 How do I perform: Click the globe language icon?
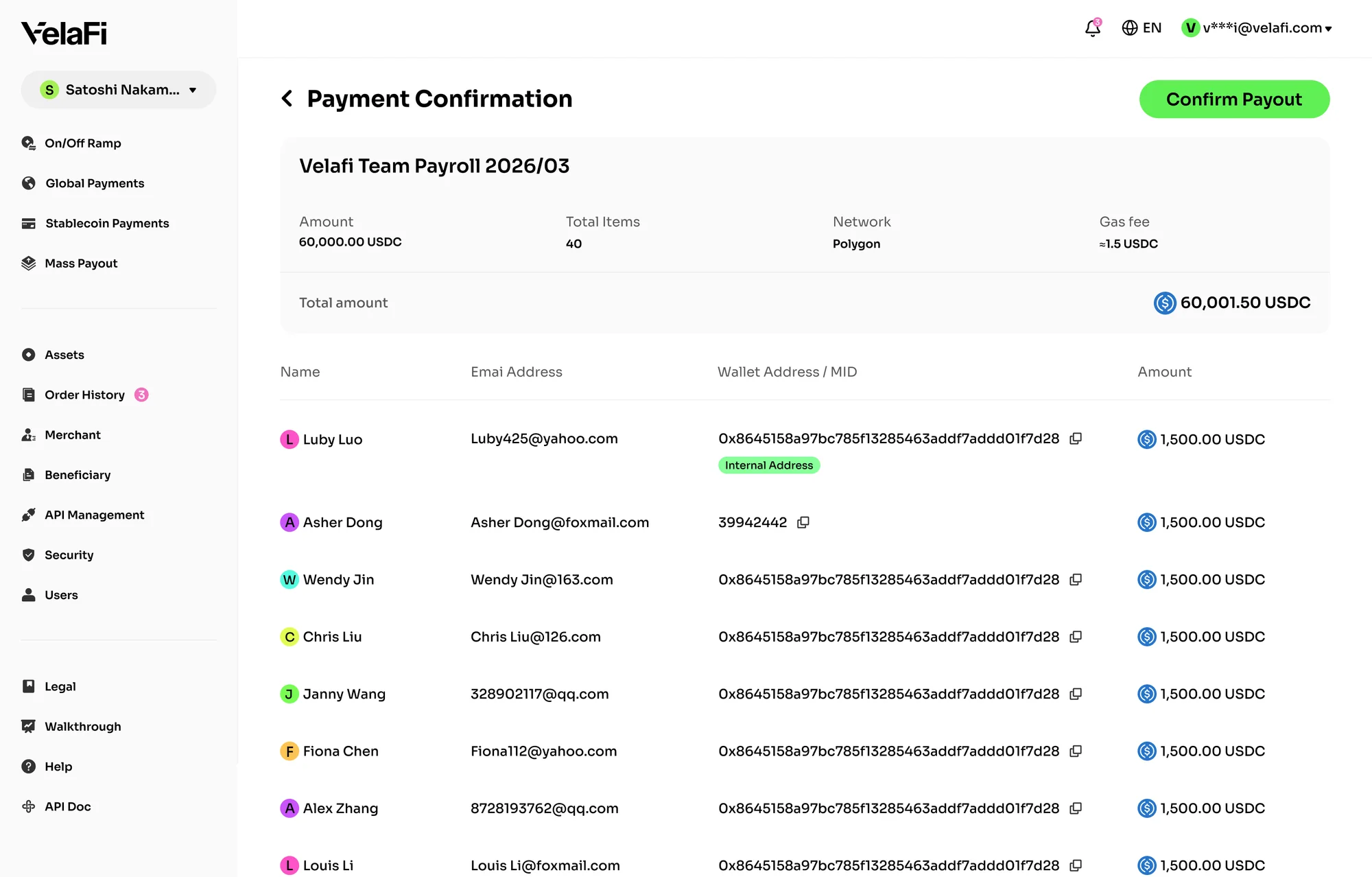click(1129, 27)
